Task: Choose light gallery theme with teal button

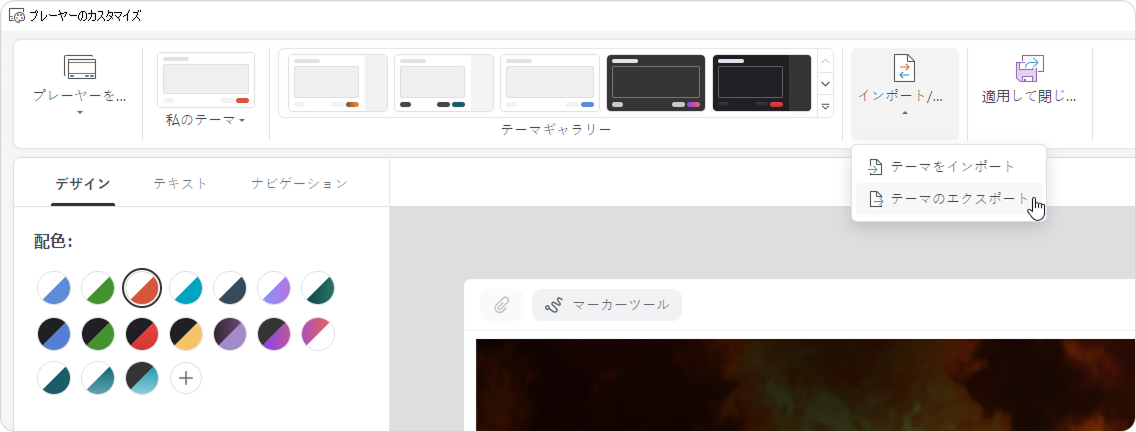Action: coord(444,83)
